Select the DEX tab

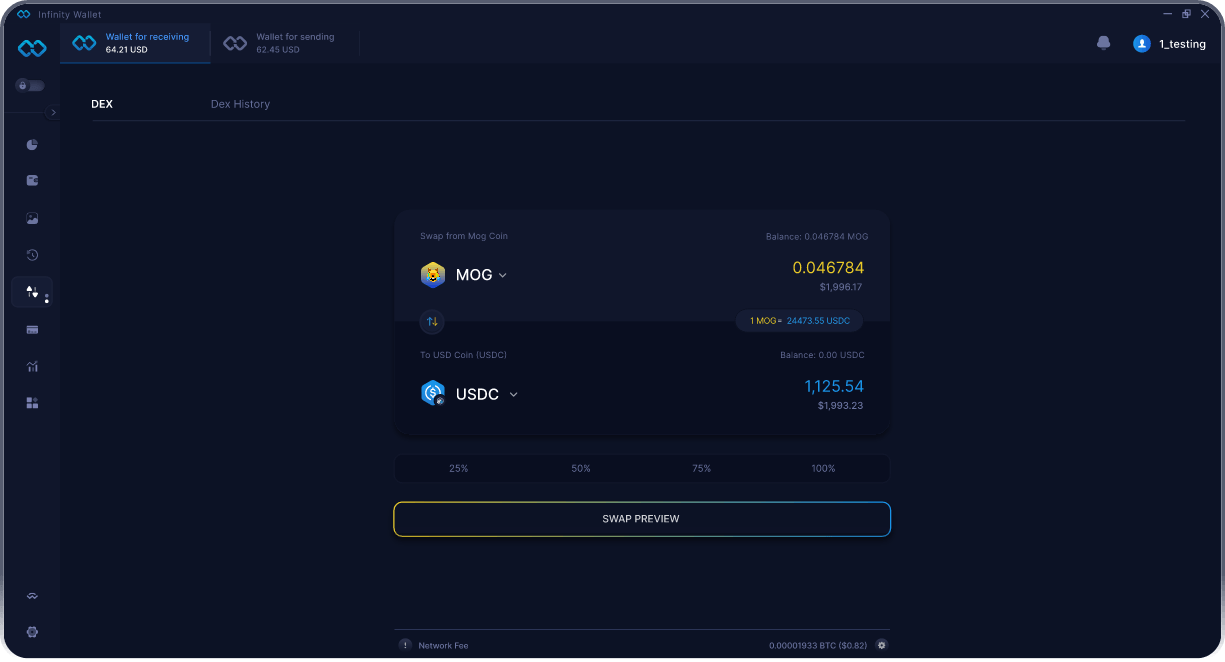102,104
